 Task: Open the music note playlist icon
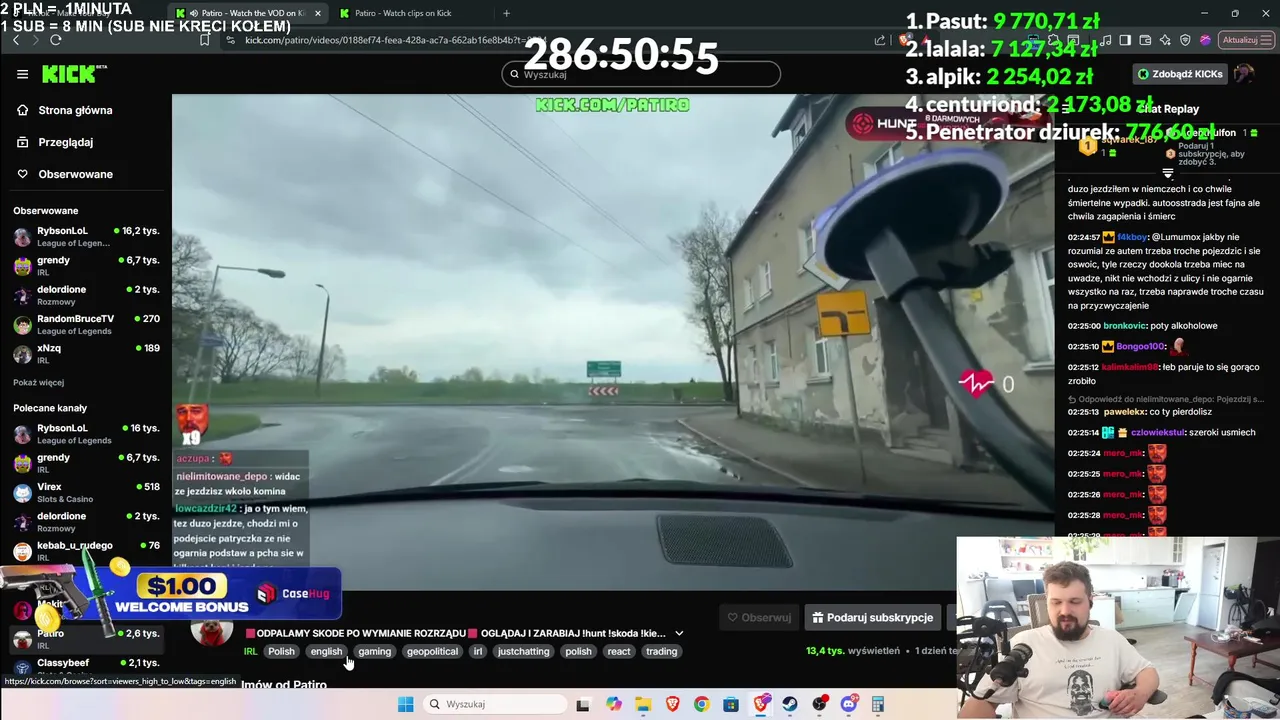click(x=1105, y=40)
